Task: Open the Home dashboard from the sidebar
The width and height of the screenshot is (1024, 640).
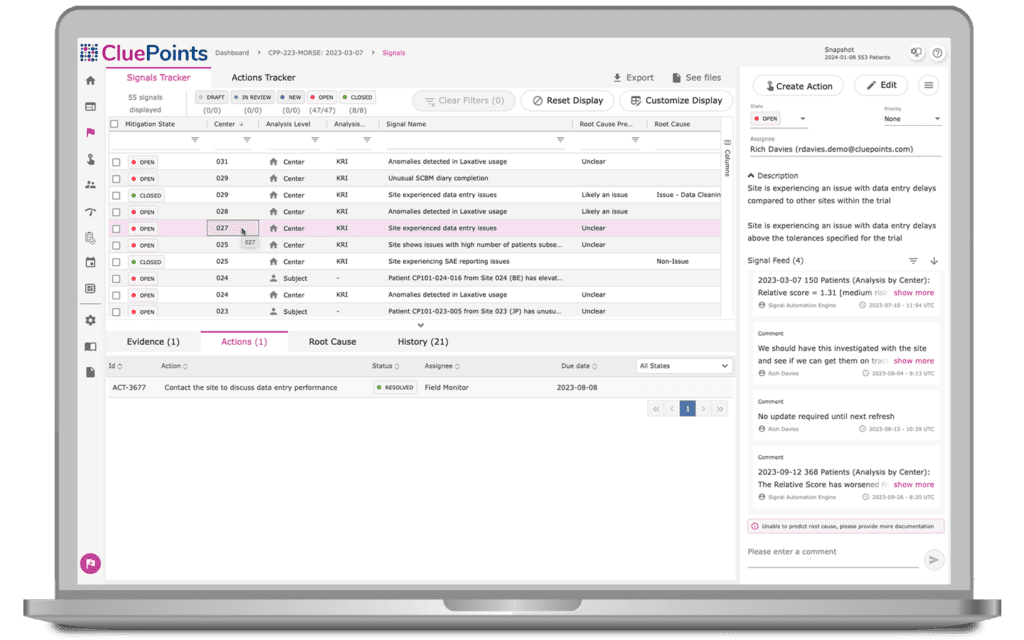Action: point(90,80)
